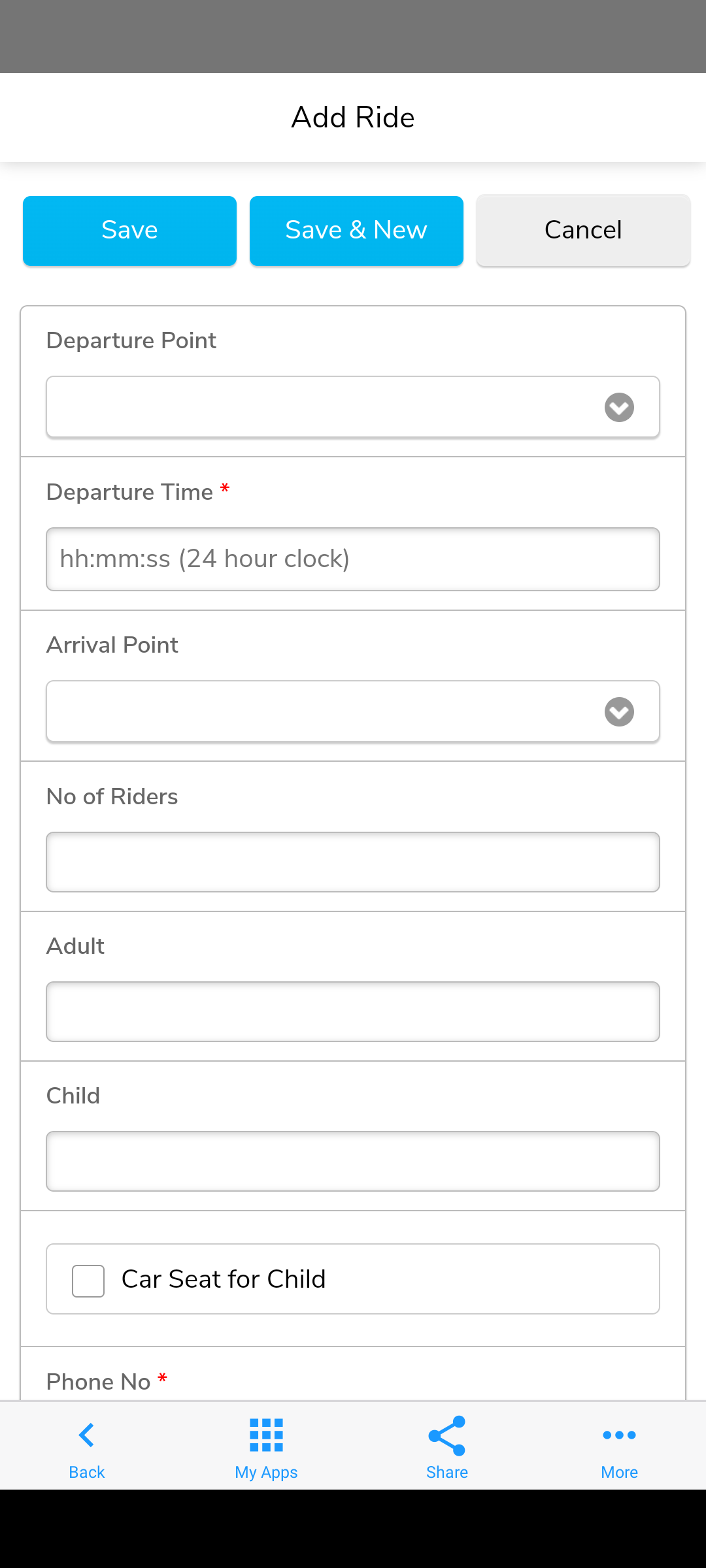Viewport: 706px width, 1568px height.
Task: Enable Car Seat for Child checkbox
Action: (x=88, y=1281)
